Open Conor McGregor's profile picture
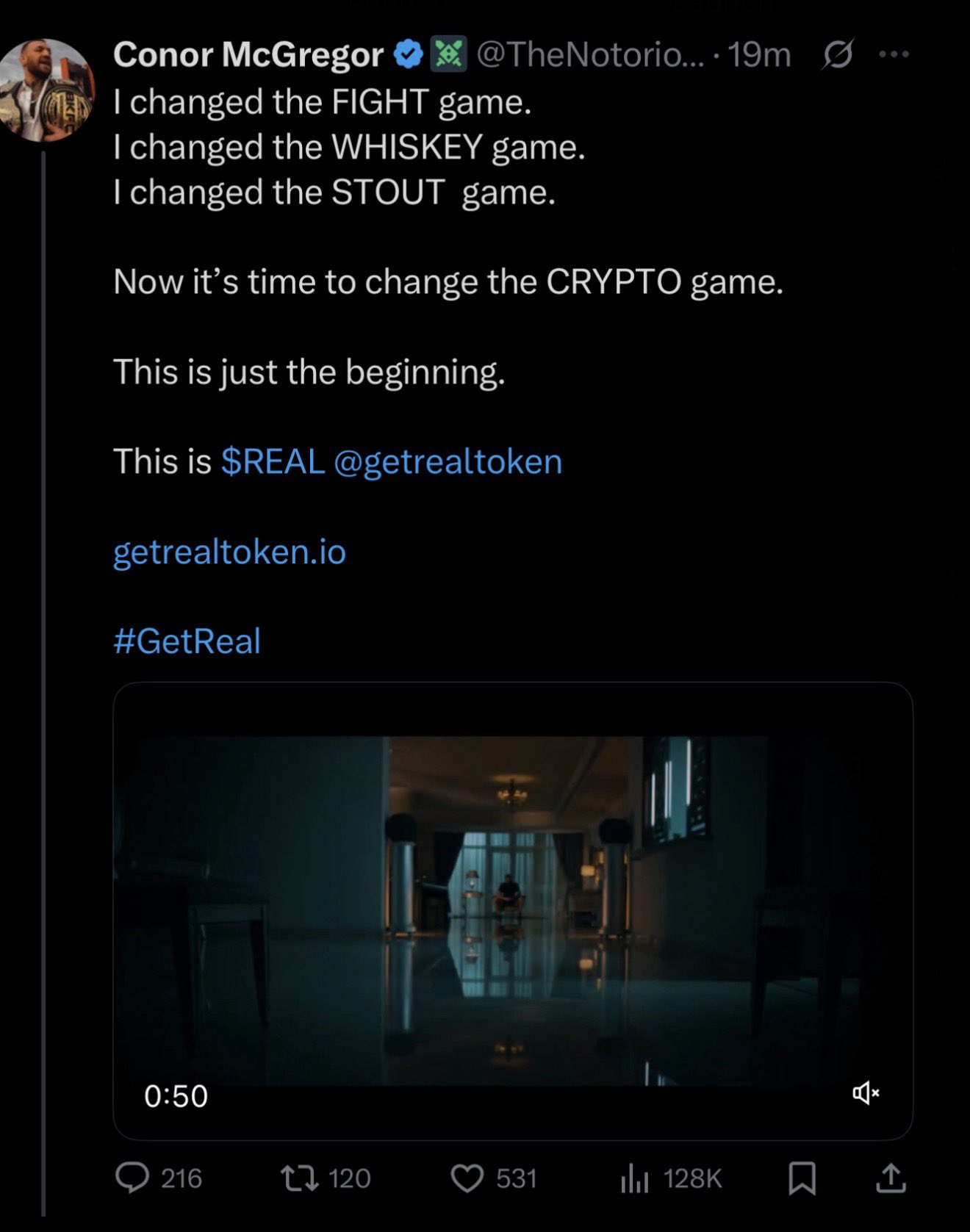This screenshot has width=970, height=1232. (46, 90)
